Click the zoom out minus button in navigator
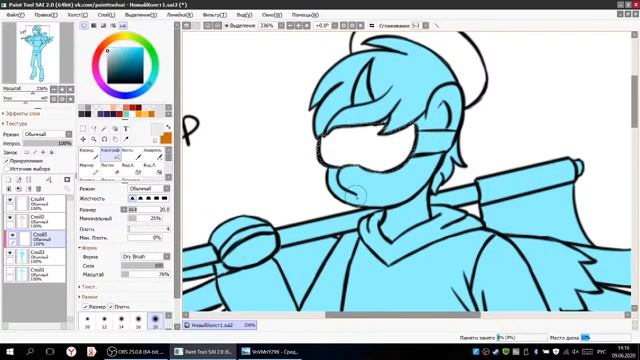The image size is (640, 360). [54, 89]
